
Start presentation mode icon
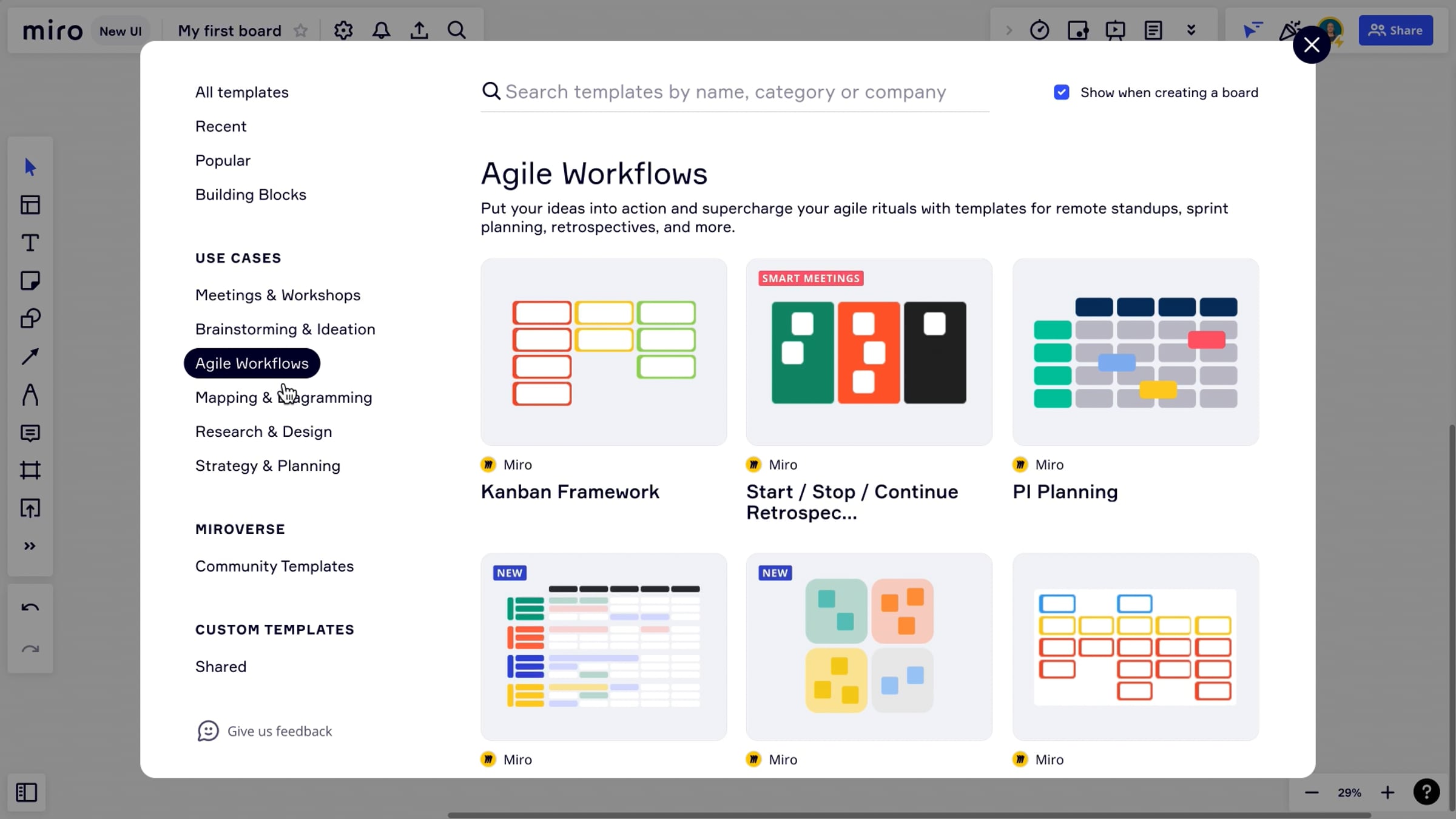[1115, 30]
